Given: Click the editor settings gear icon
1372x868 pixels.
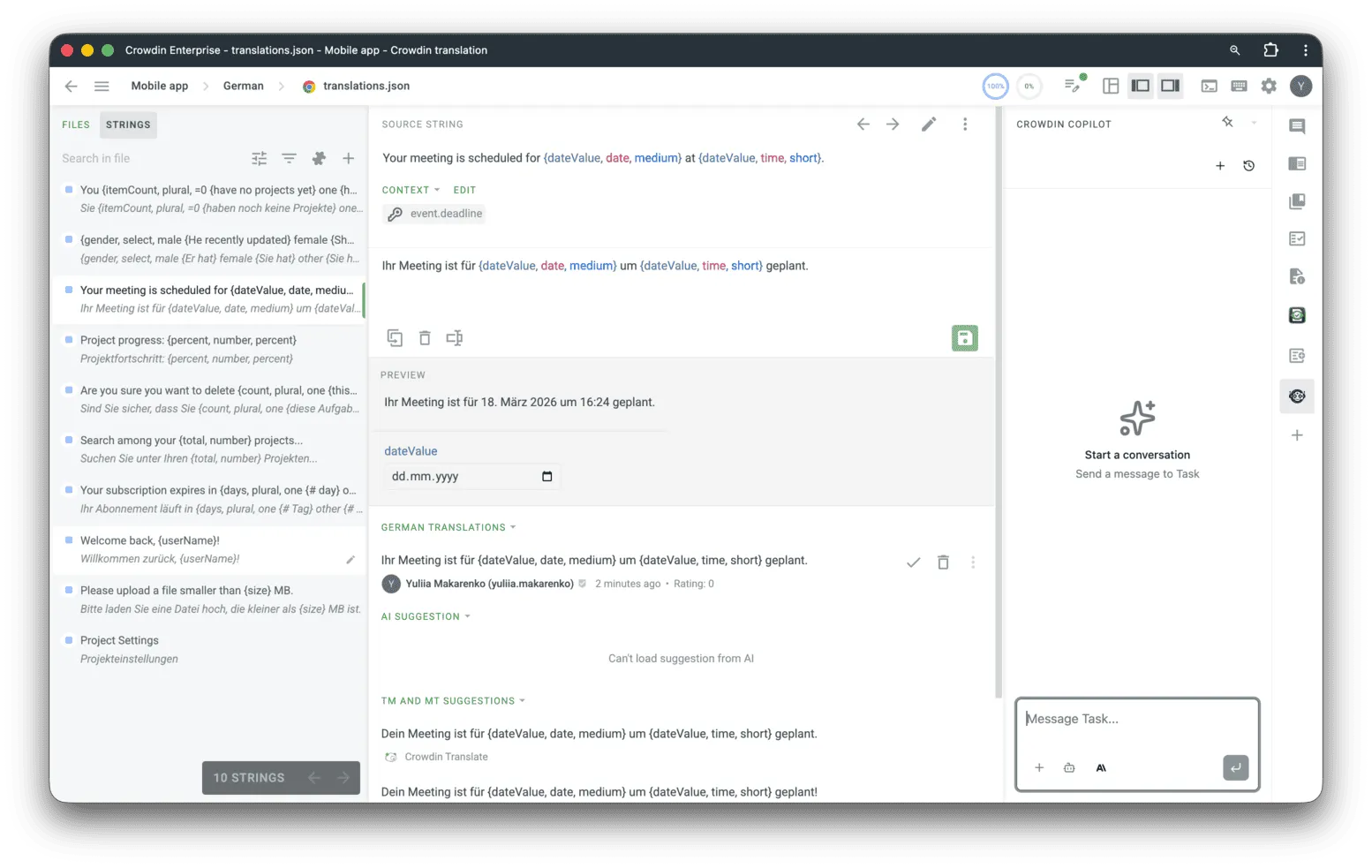Looking at the screenshot, I should click(1269, 86).
